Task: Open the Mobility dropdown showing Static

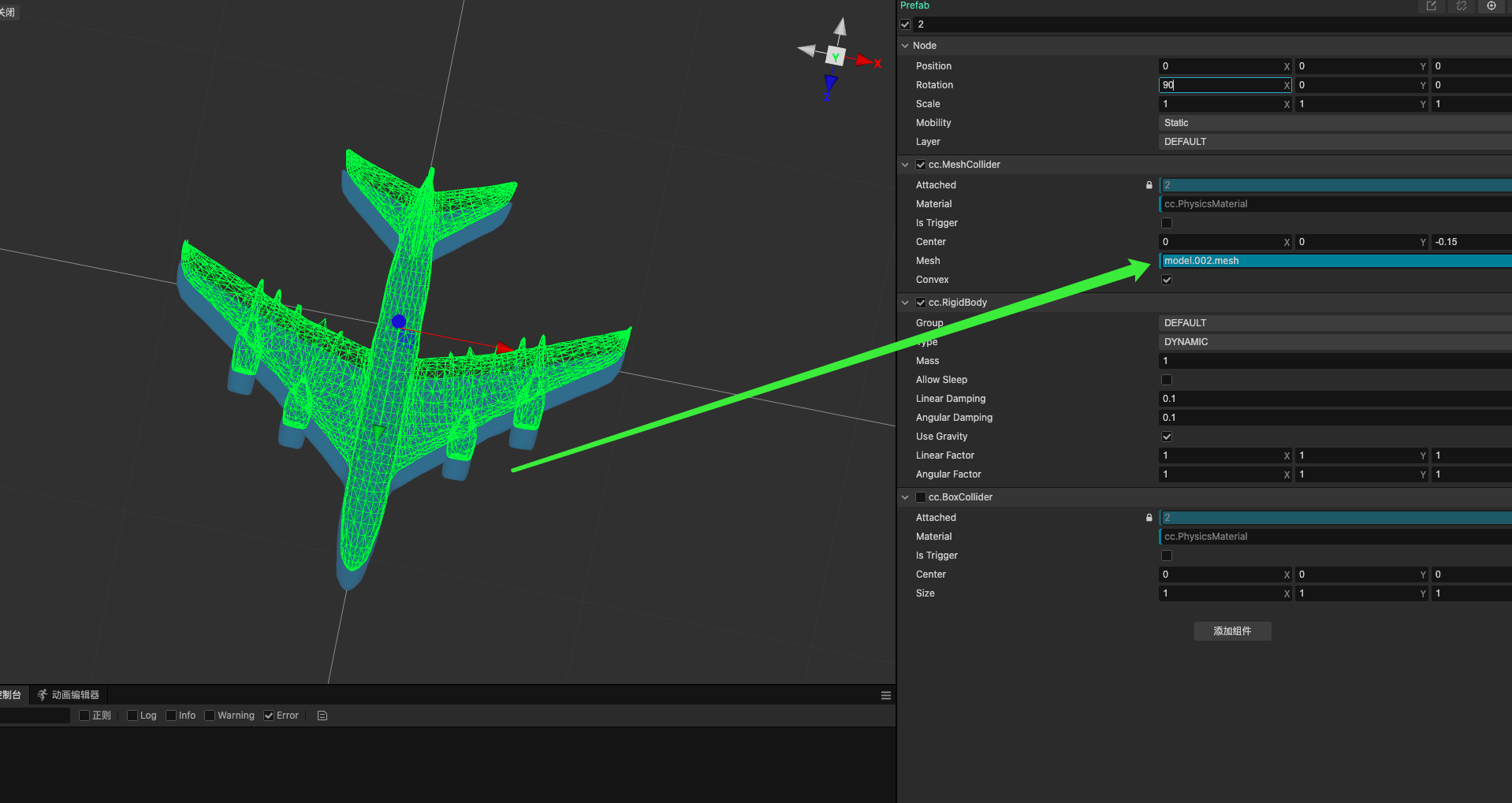Action: 1335,123
